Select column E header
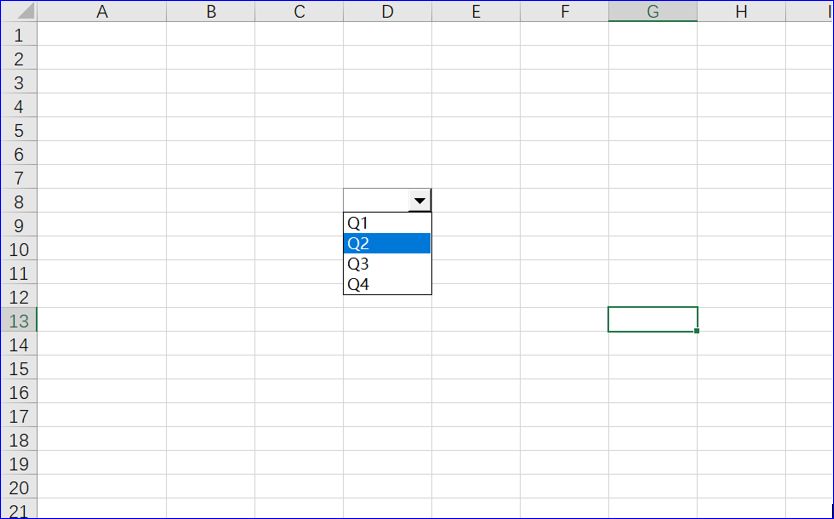The height and width of the screenshot is (519, 834). click(476, 11)
